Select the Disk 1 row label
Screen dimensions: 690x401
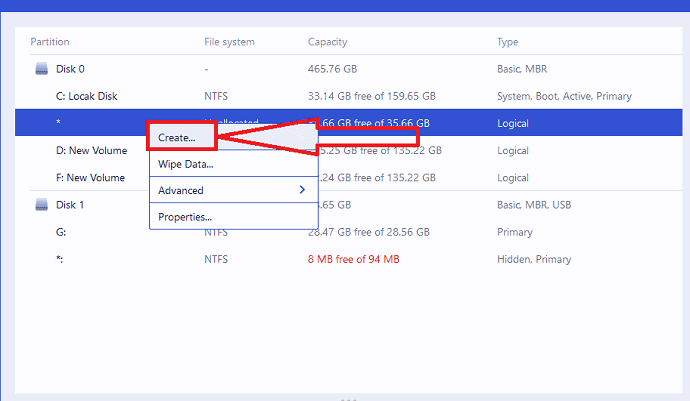[70, 205]
